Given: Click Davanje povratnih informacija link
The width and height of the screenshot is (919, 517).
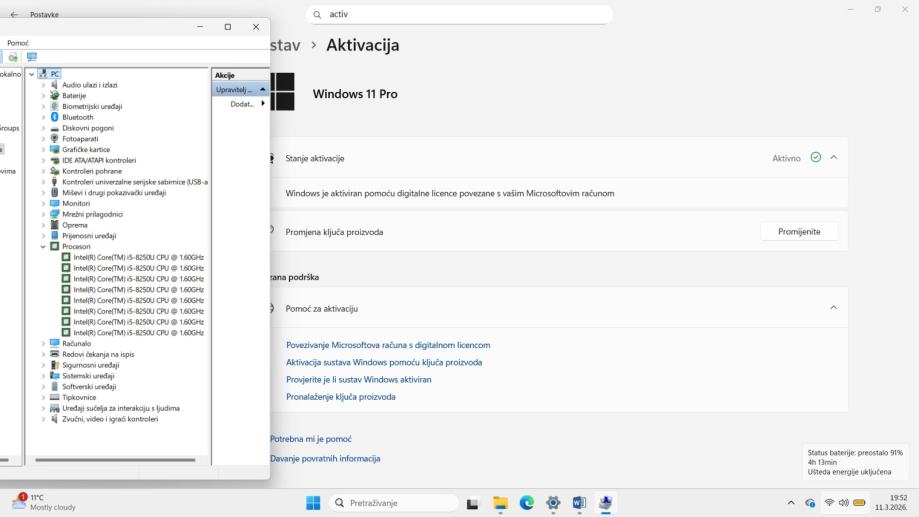Looking at the screenshot, I should click(x=325, y=458).
